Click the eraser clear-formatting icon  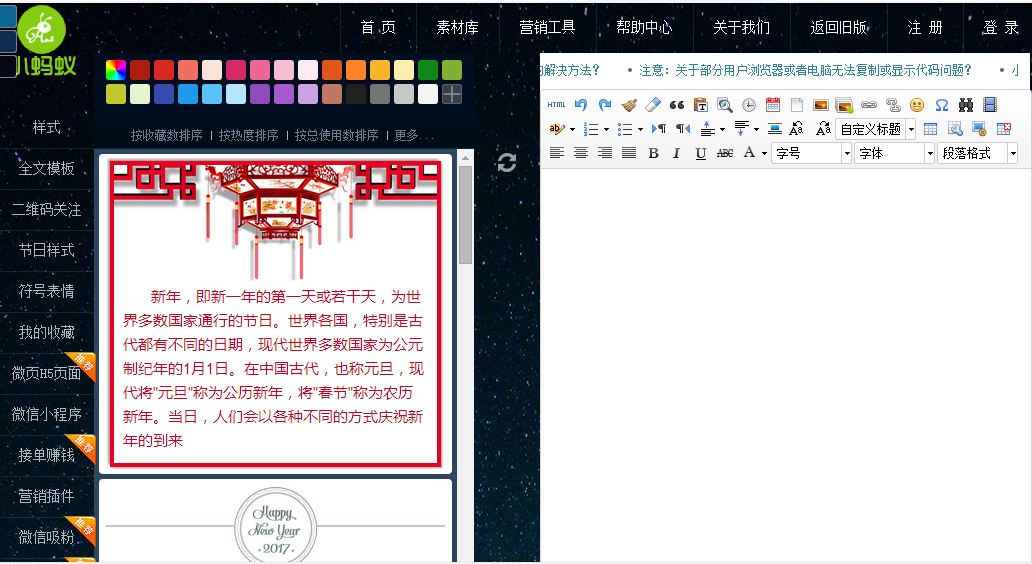[x=653, y=104]
